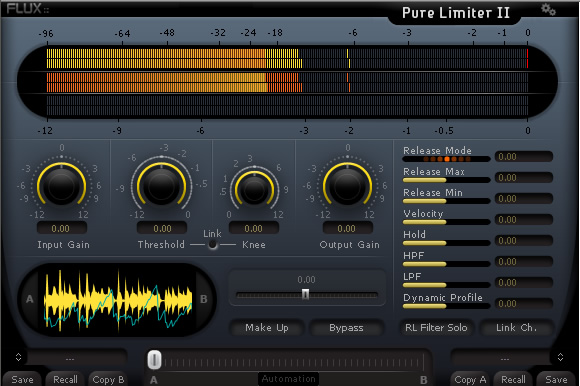Click the Release Mode selector bar
The height and width of the screenshot is (386, 580).
446,159
